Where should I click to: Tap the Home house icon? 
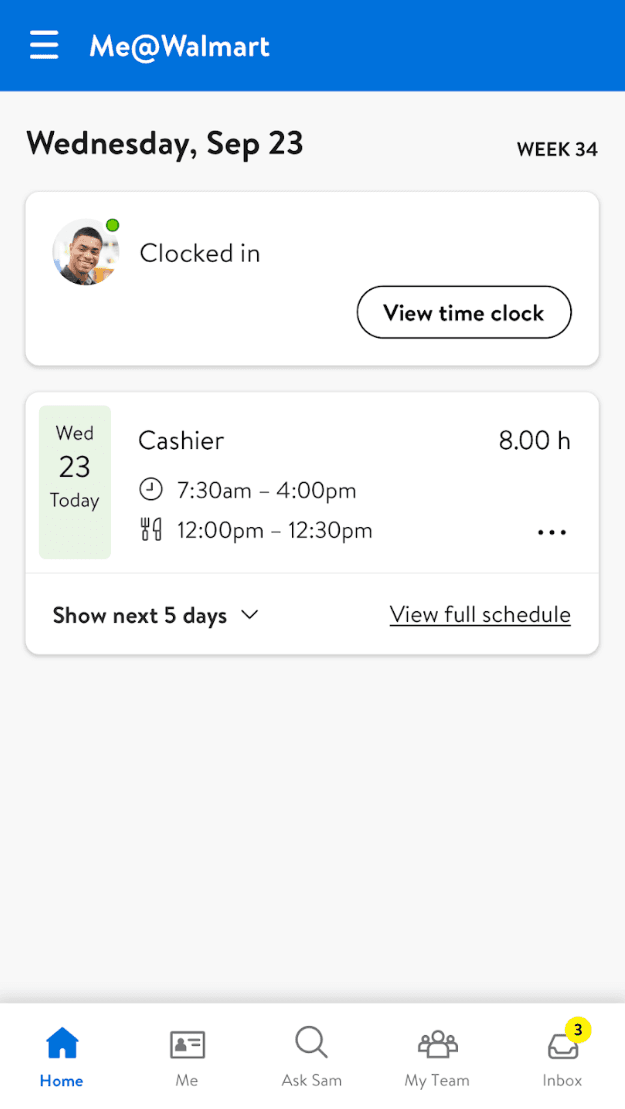(62, 1044)
